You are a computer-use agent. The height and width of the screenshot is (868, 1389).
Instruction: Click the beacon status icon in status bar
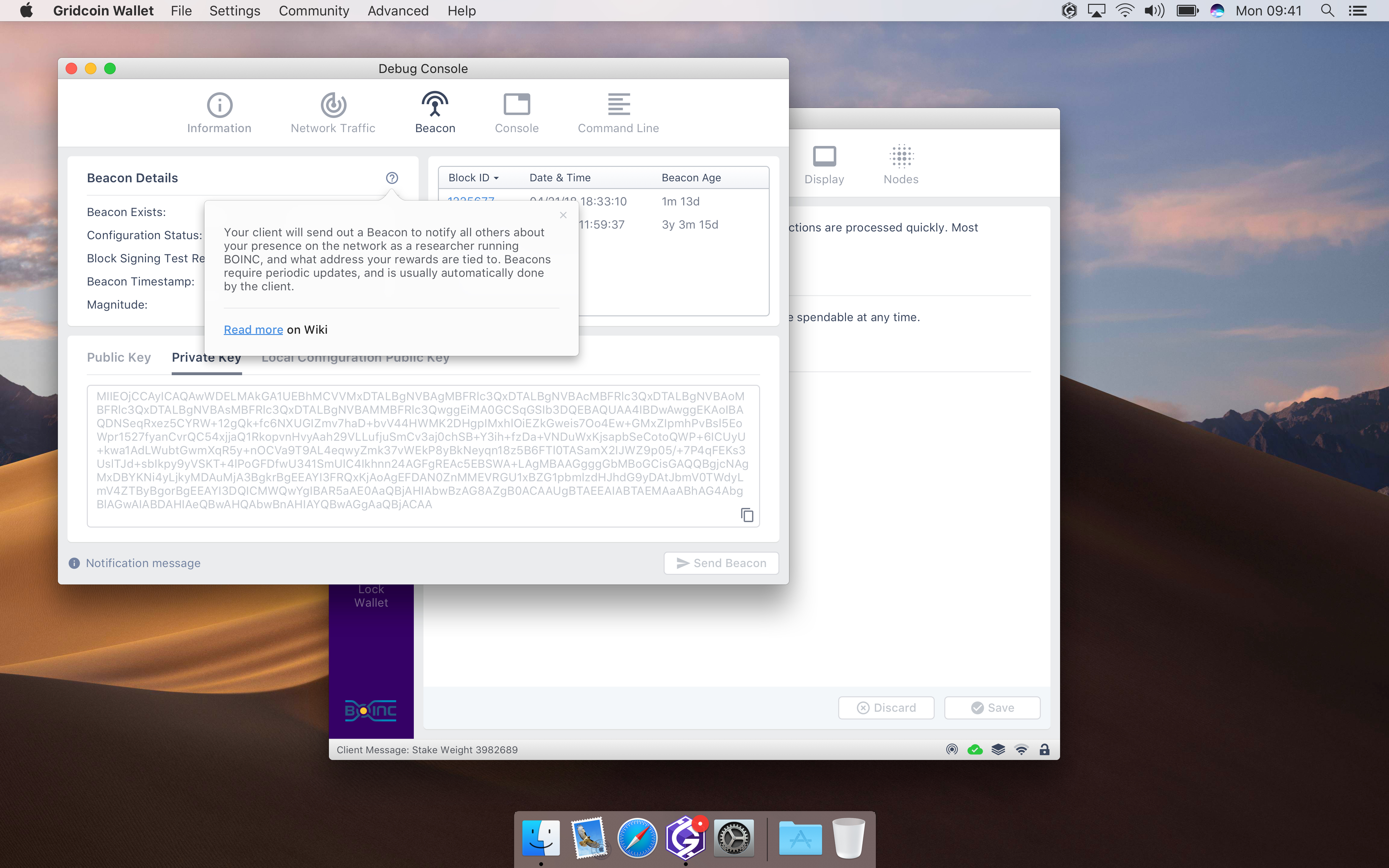point(952,749)
